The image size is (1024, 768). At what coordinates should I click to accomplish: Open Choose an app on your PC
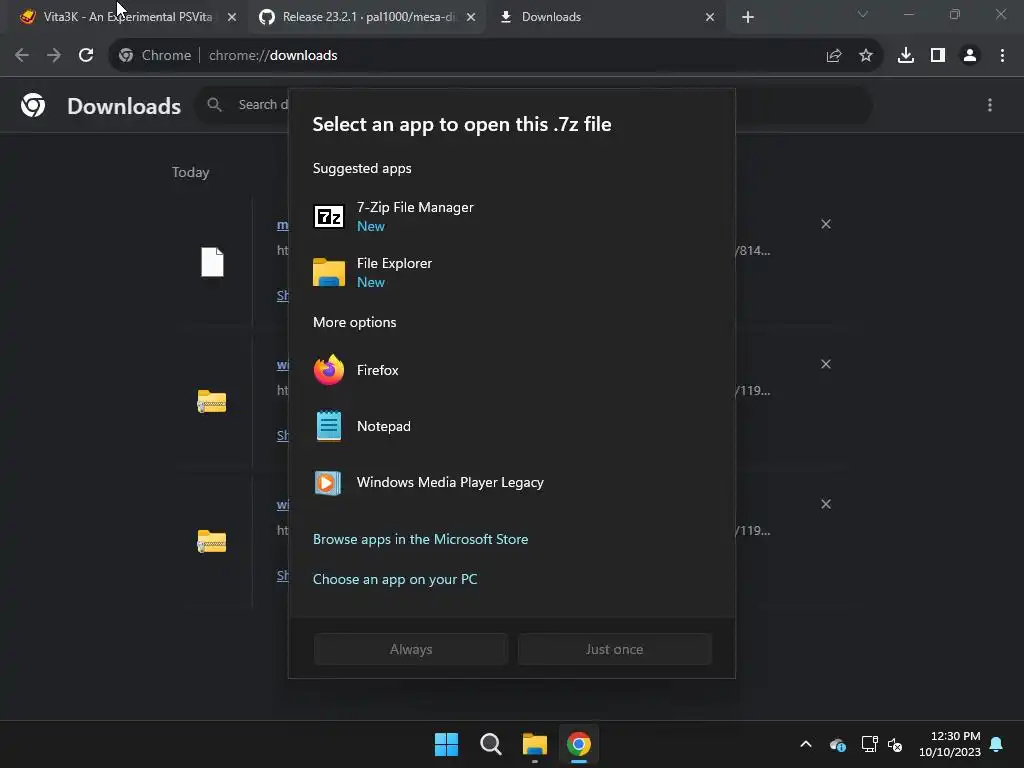click(395, 579)
